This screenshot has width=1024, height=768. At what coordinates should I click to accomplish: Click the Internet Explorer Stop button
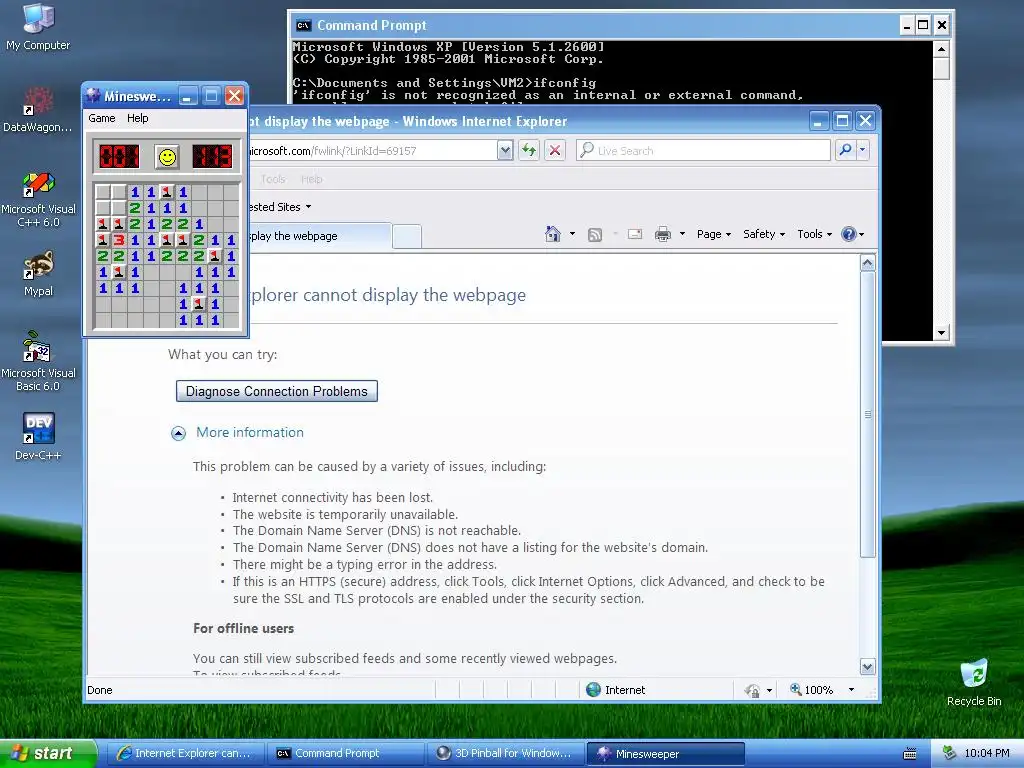point(555,151)
